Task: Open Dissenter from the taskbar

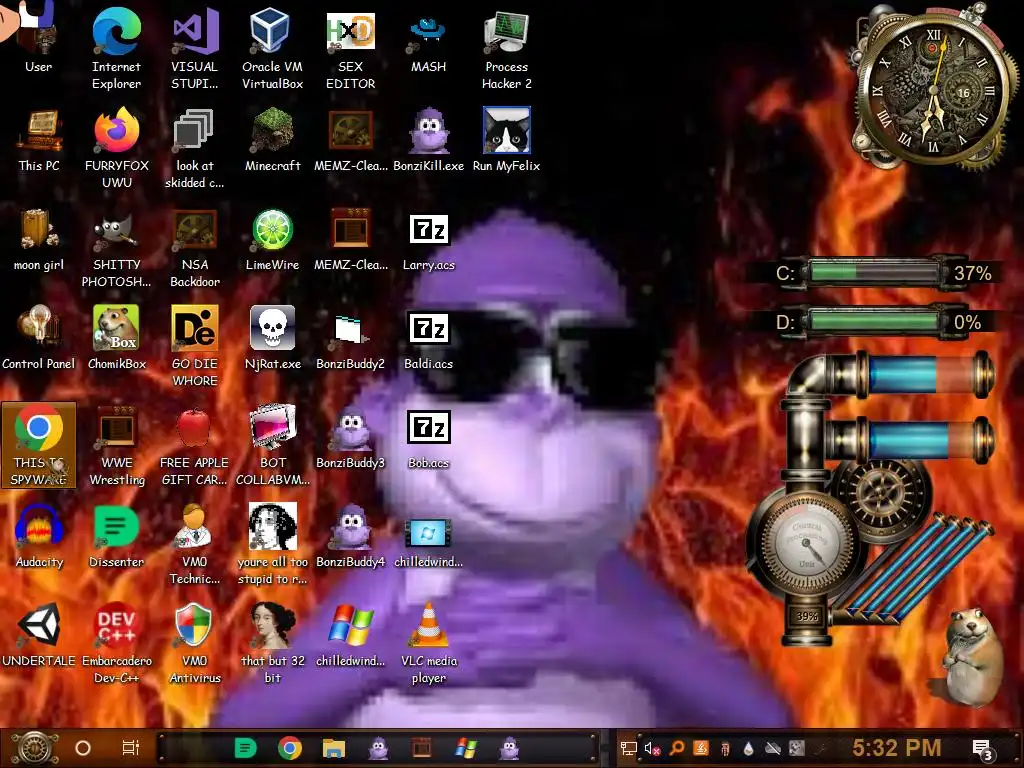Action: point(246,748)
